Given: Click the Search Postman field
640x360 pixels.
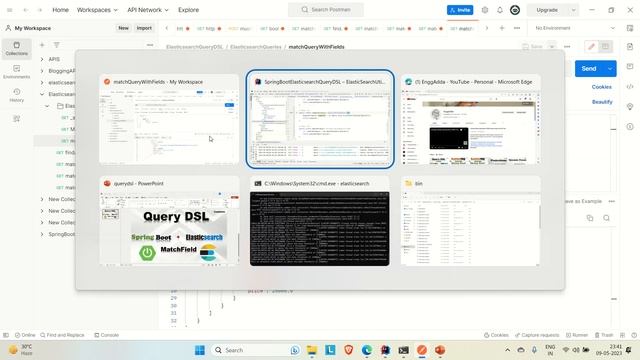Looking at the screenshot, I should 326,10.
